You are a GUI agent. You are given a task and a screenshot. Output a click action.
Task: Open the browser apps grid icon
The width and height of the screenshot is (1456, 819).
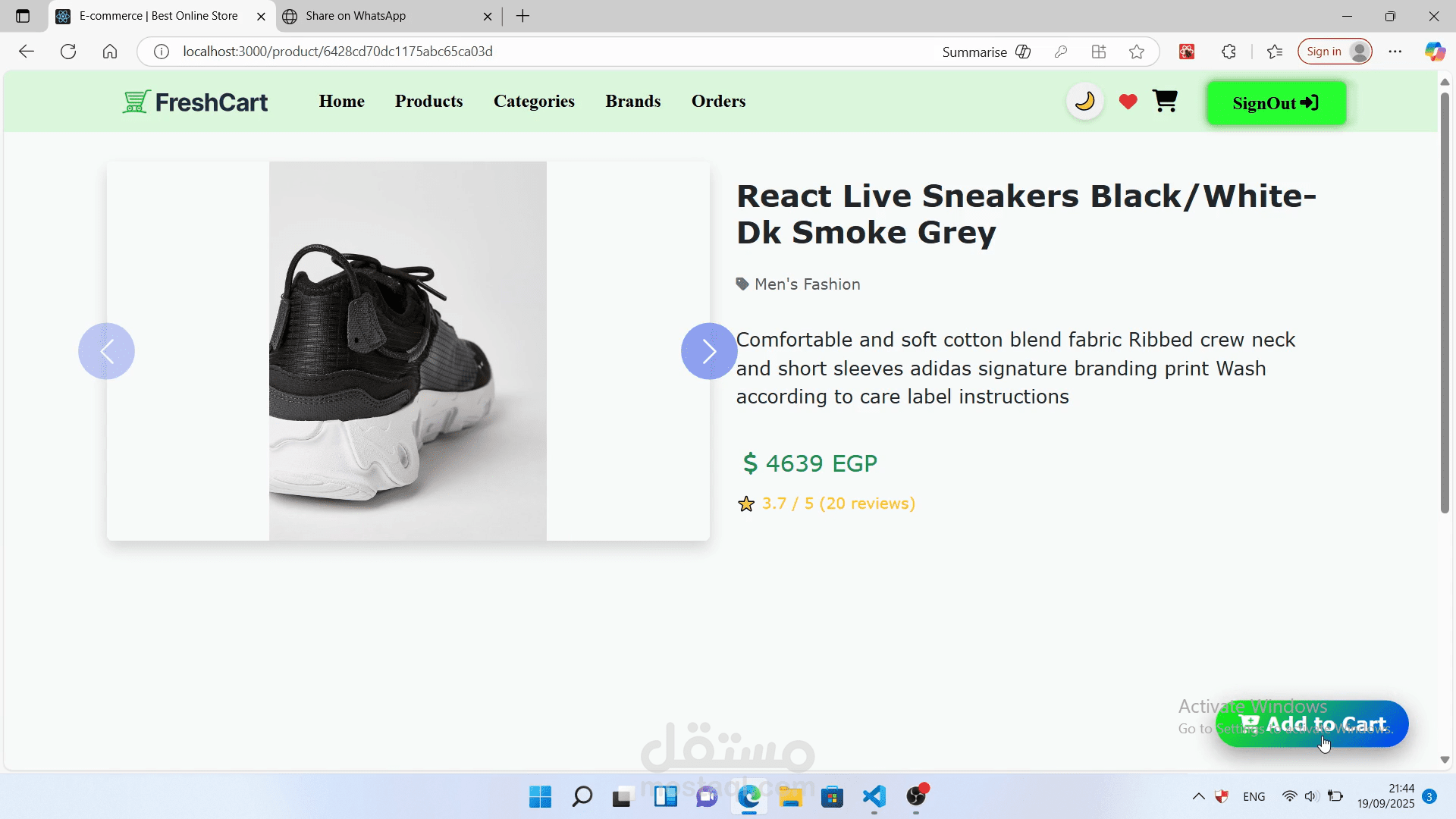(x=1099, y=52)
